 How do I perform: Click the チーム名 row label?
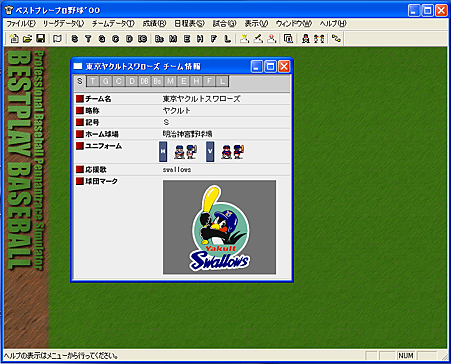(x=98, y=99)
